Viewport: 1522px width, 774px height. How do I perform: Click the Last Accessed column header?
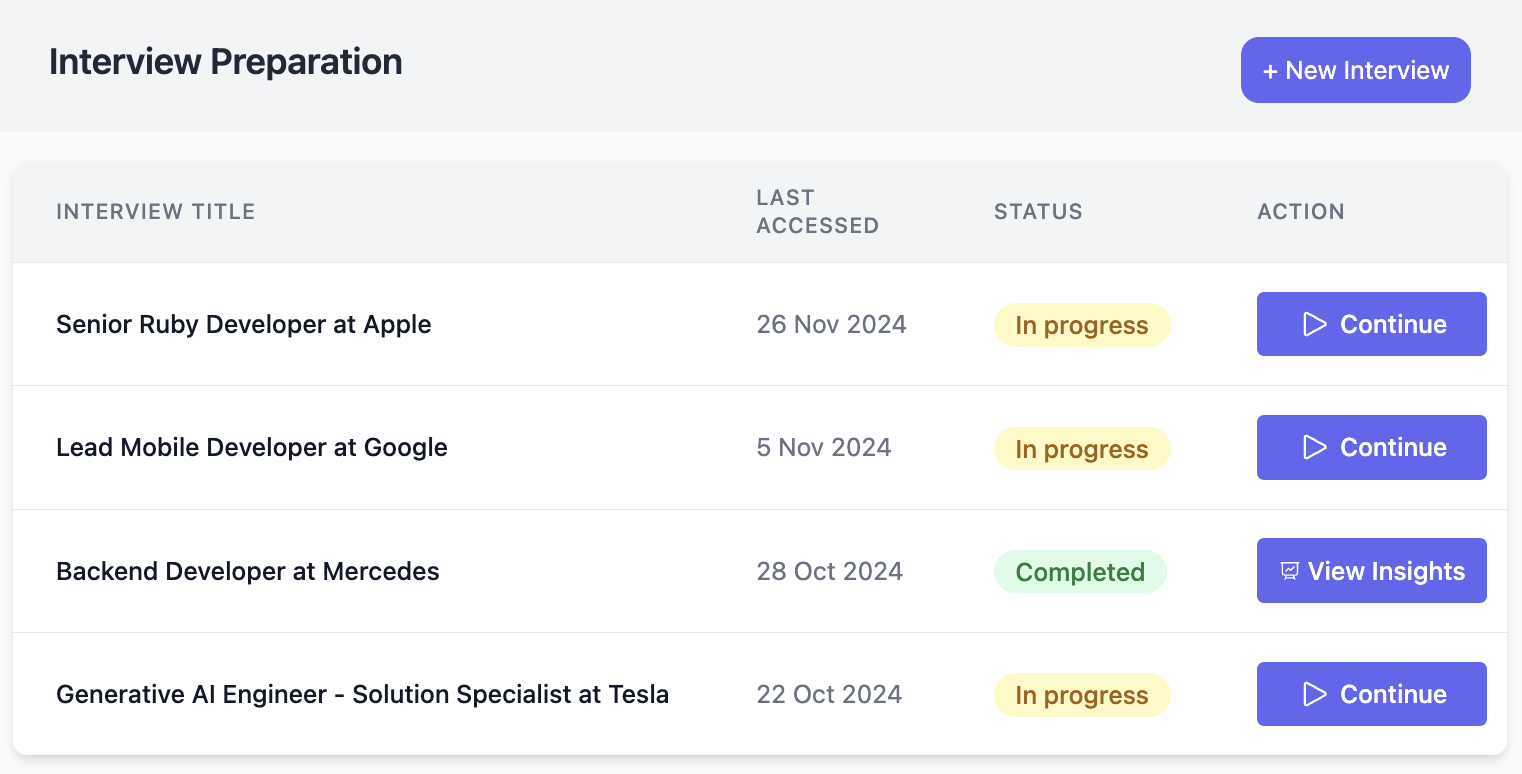pos(817,211)
